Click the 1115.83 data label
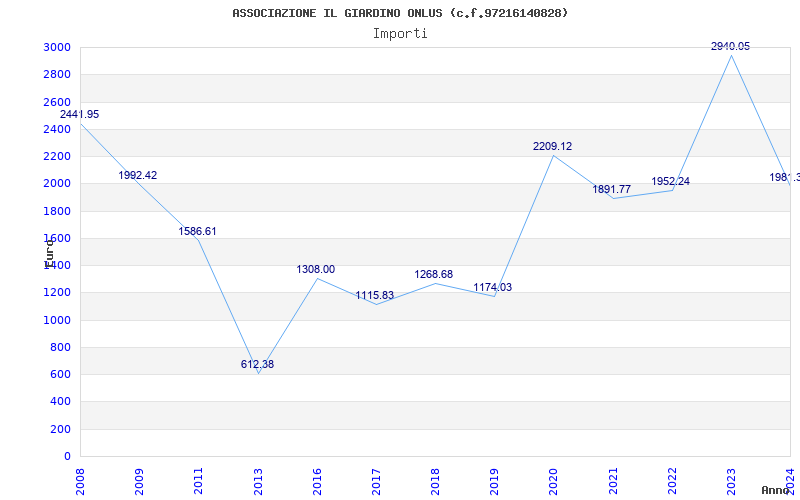The image size is (800, 500). point(375,295)
